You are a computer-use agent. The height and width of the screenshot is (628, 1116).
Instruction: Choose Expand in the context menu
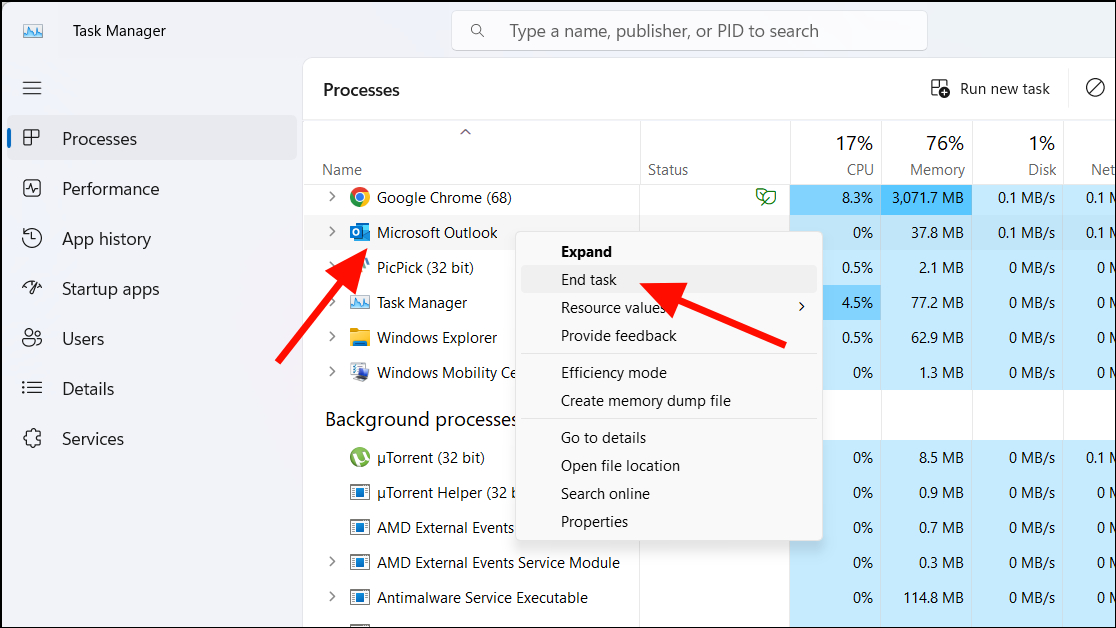669,251
